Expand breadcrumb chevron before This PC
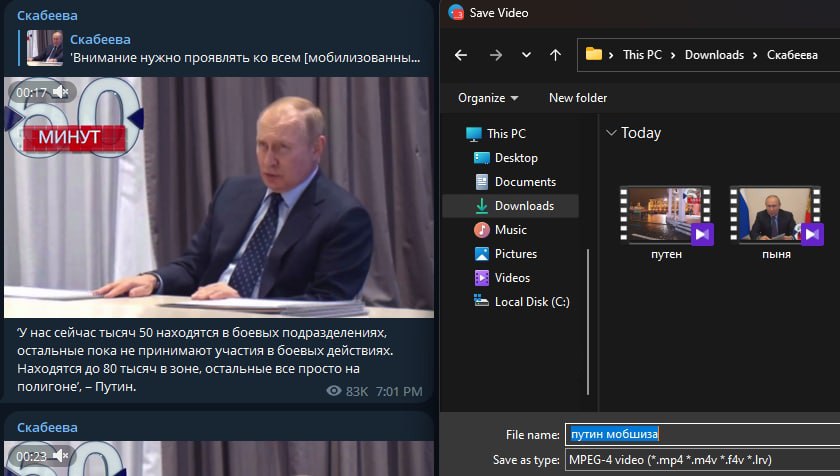840x476 pixels. point(611,55)
